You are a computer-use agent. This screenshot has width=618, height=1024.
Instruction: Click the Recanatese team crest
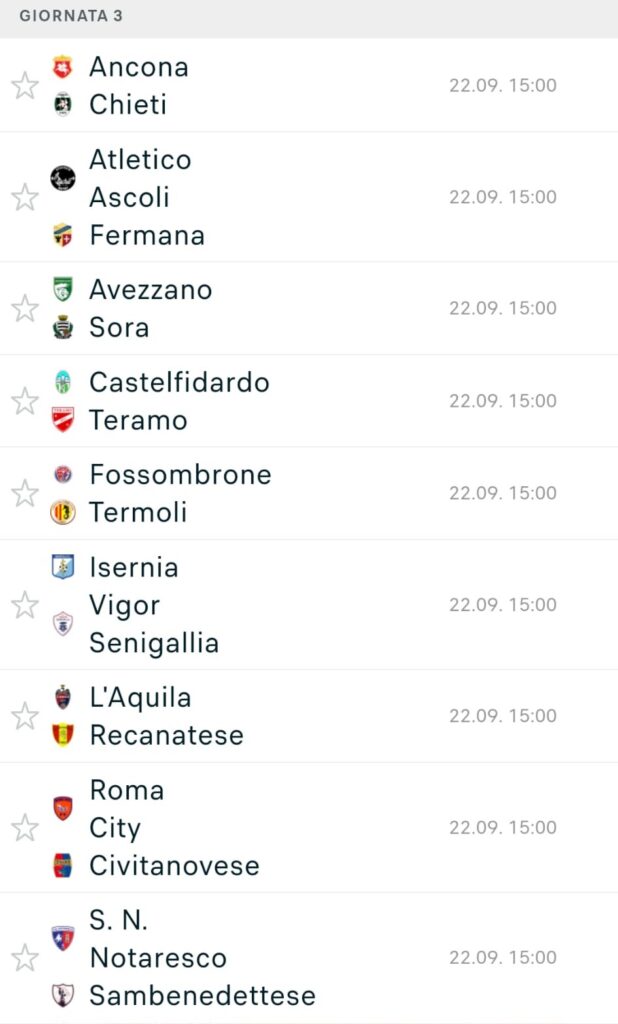(x=63, y=735)
